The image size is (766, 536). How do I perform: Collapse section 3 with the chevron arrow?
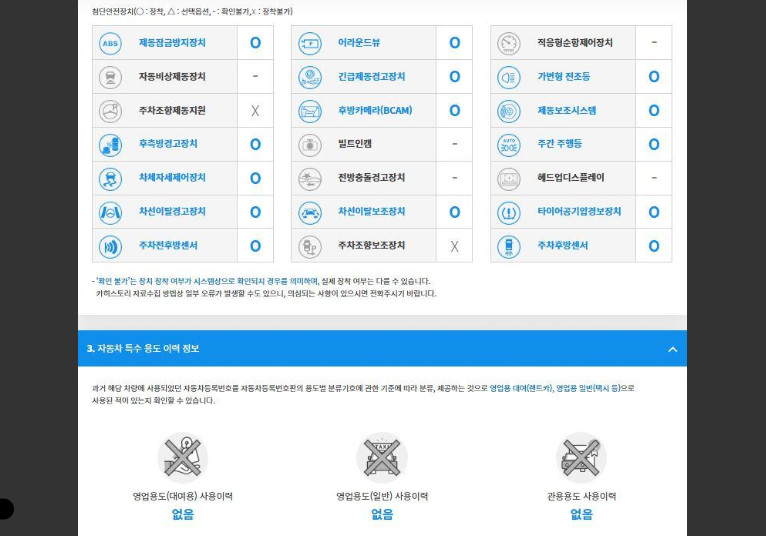(673, 349)
